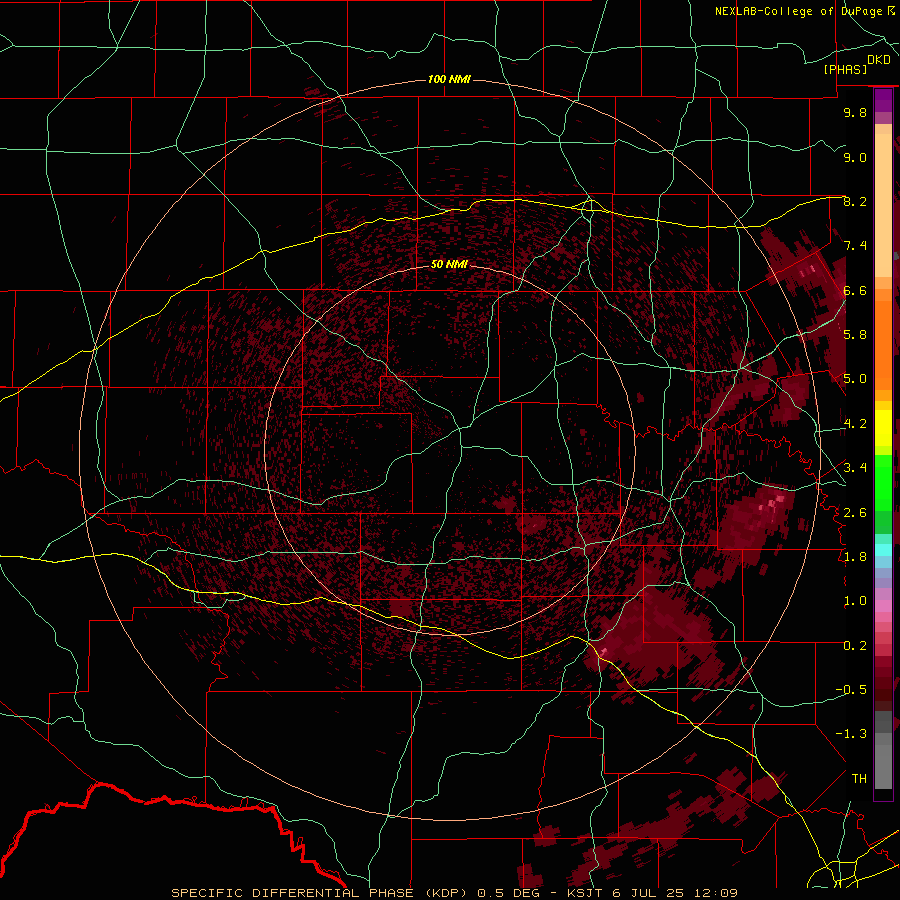Pick the bright green segment of the color bar
Viewport: 900px width, 900px height.
click(883, 482)
